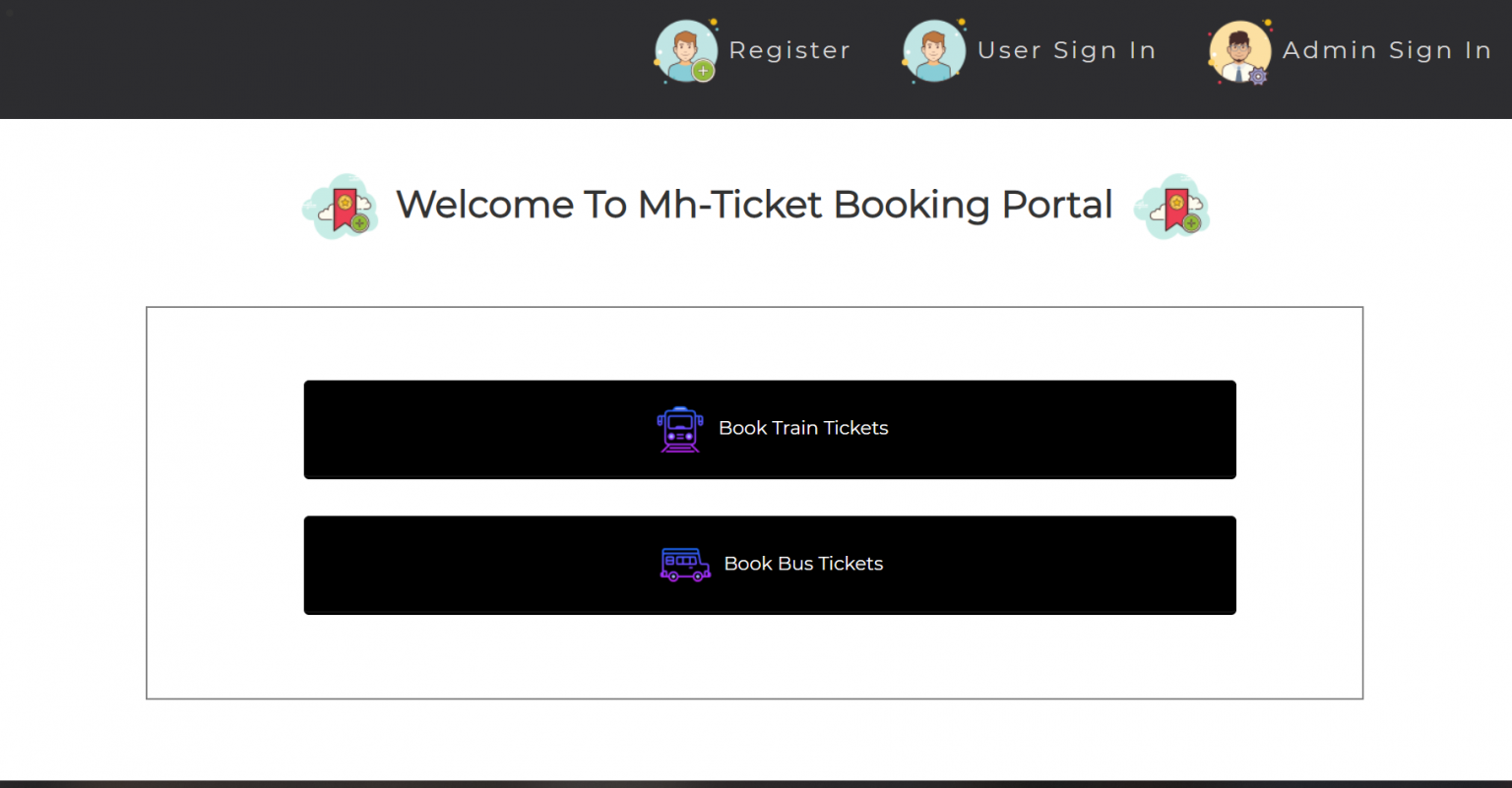1512x788 pixels.
Task: Open Admin Sign In text link
Action: tap(1386, 50)
